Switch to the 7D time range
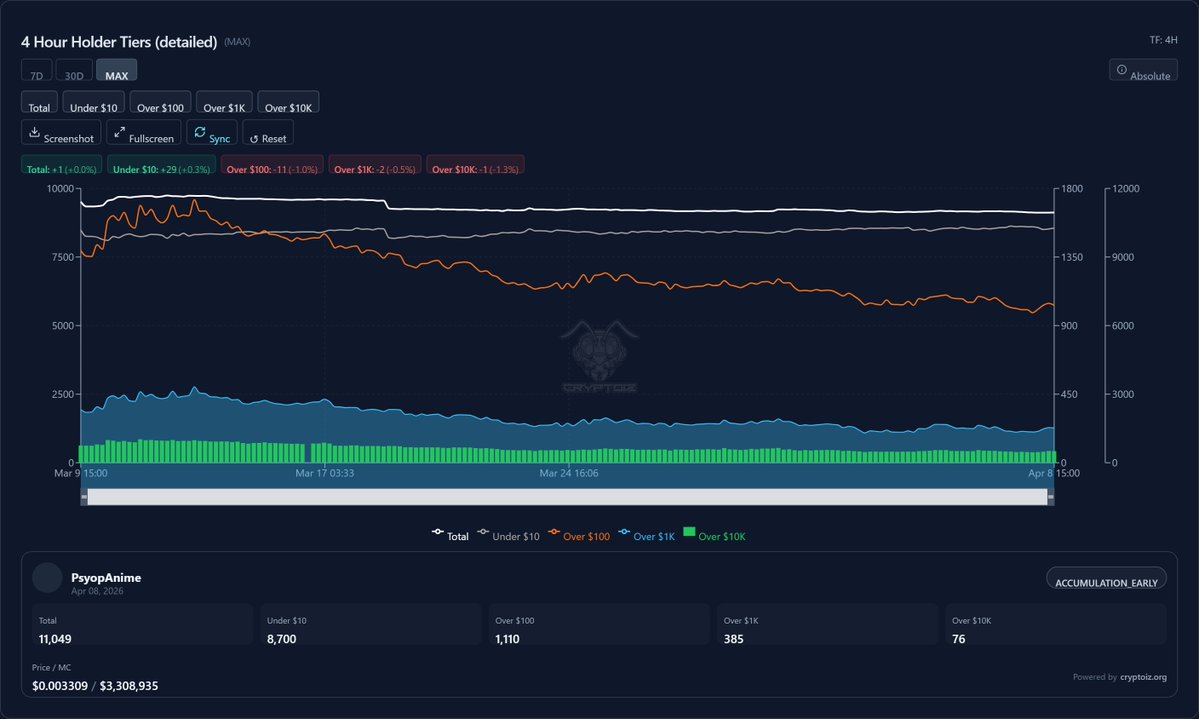The image size is (1199, 719). pyautogui.click(x=36, y=76)
